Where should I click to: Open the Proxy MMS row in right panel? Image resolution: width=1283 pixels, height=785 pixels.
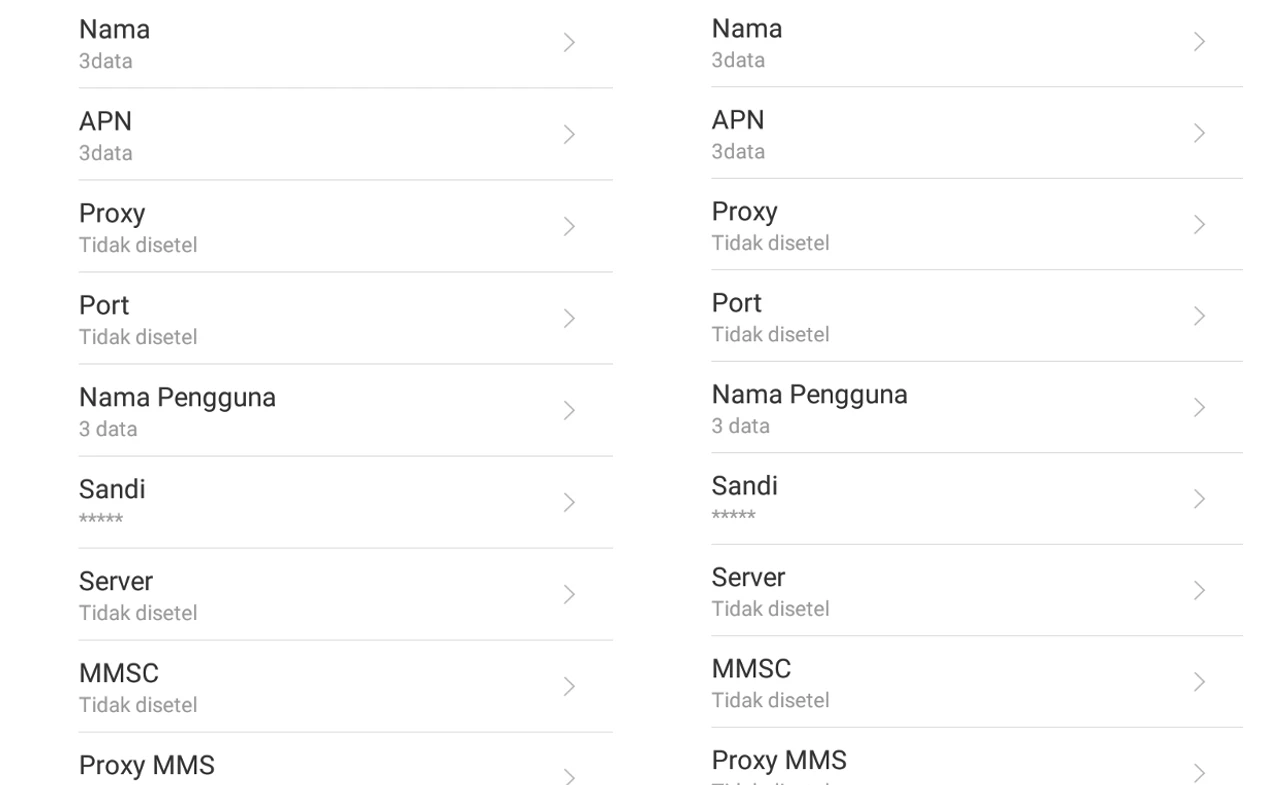coord(977,757)
